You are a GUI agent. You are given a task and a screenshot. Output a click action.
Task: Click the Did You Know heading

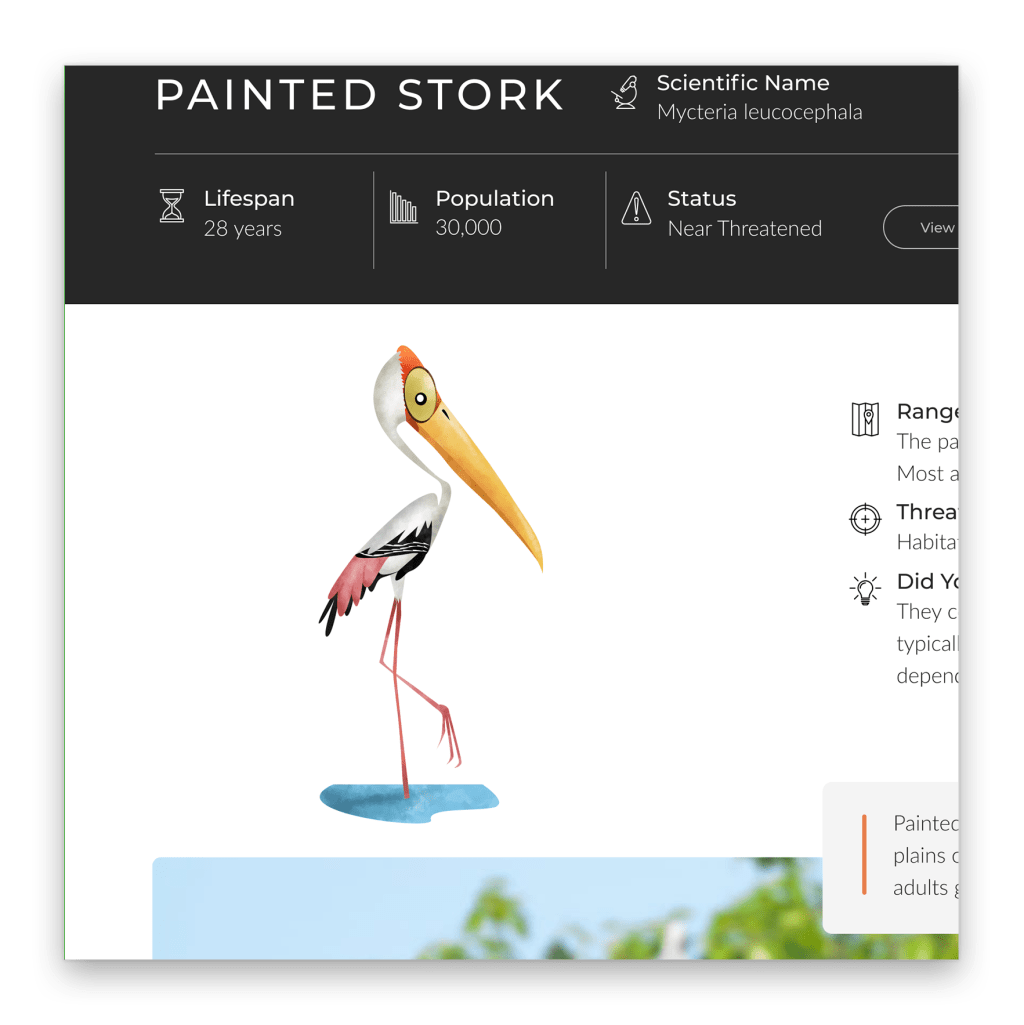tap(927, 581)
